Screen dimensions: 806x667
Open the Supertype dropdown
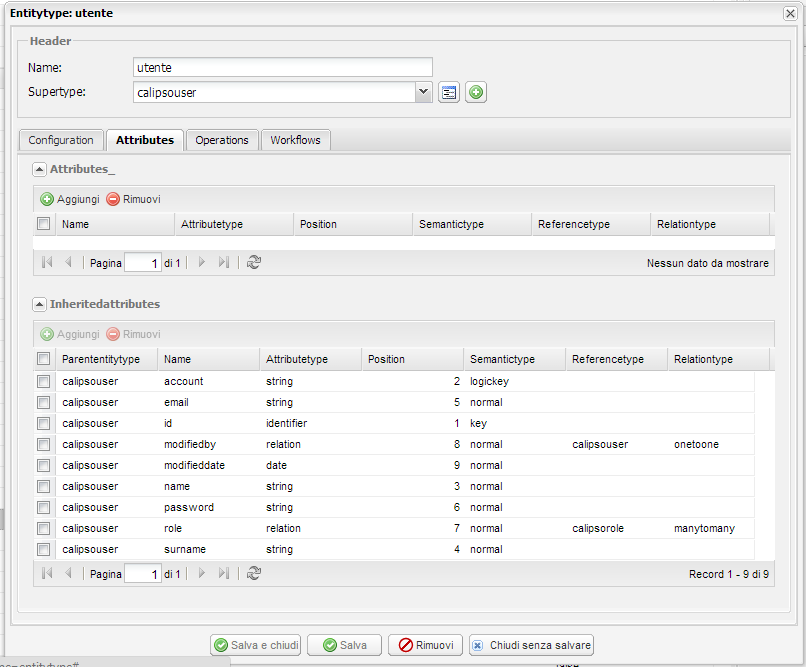click(x=423, y=92)
